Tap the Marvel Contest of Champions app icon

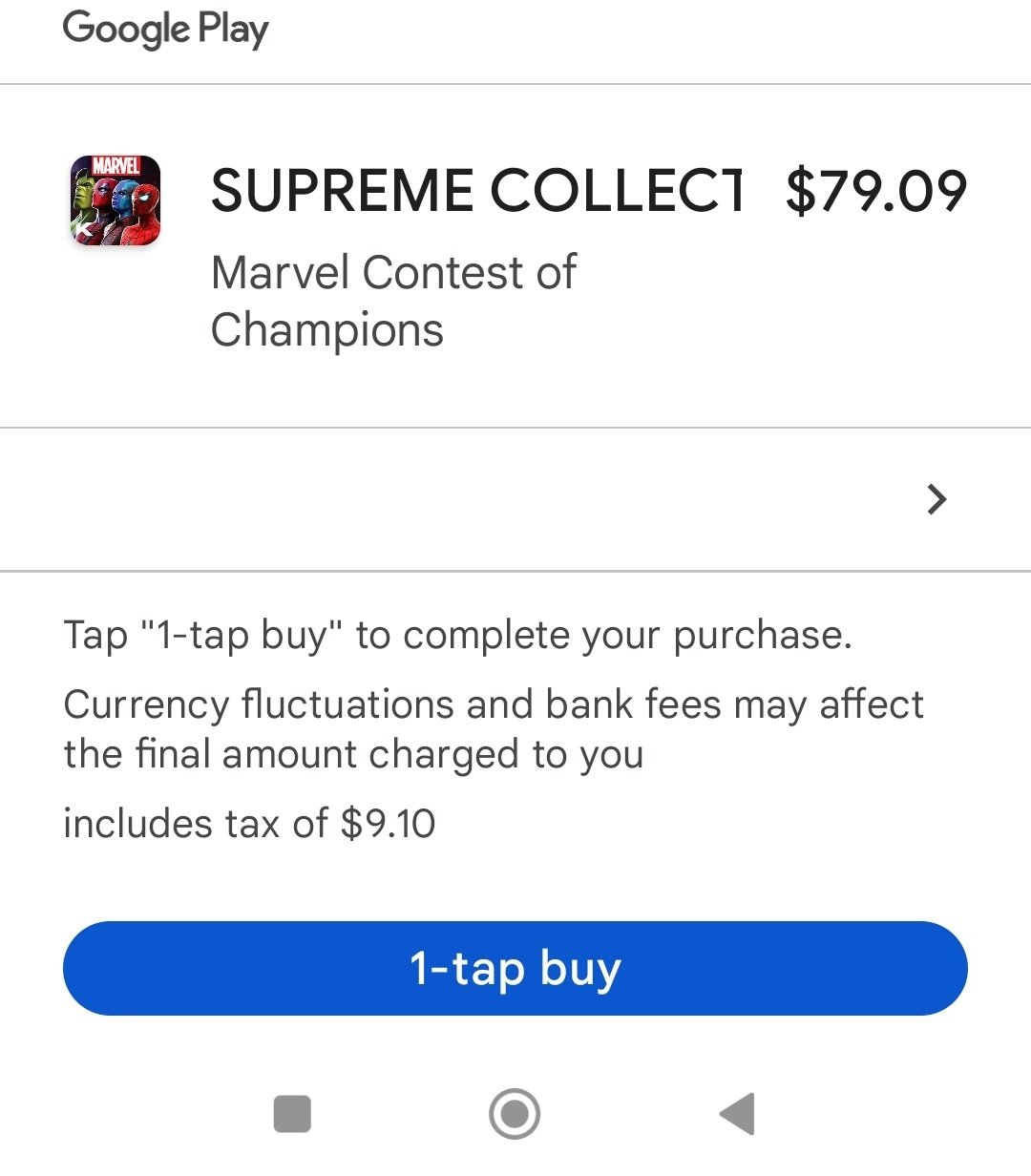tap(116, 200)
